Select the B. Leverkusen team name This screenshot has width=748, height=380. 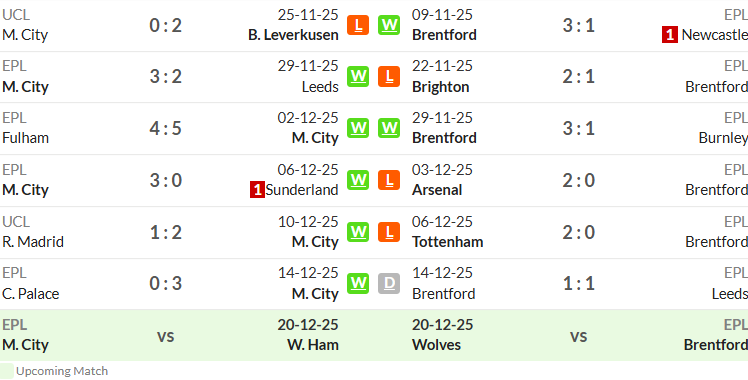coord(293,35)
